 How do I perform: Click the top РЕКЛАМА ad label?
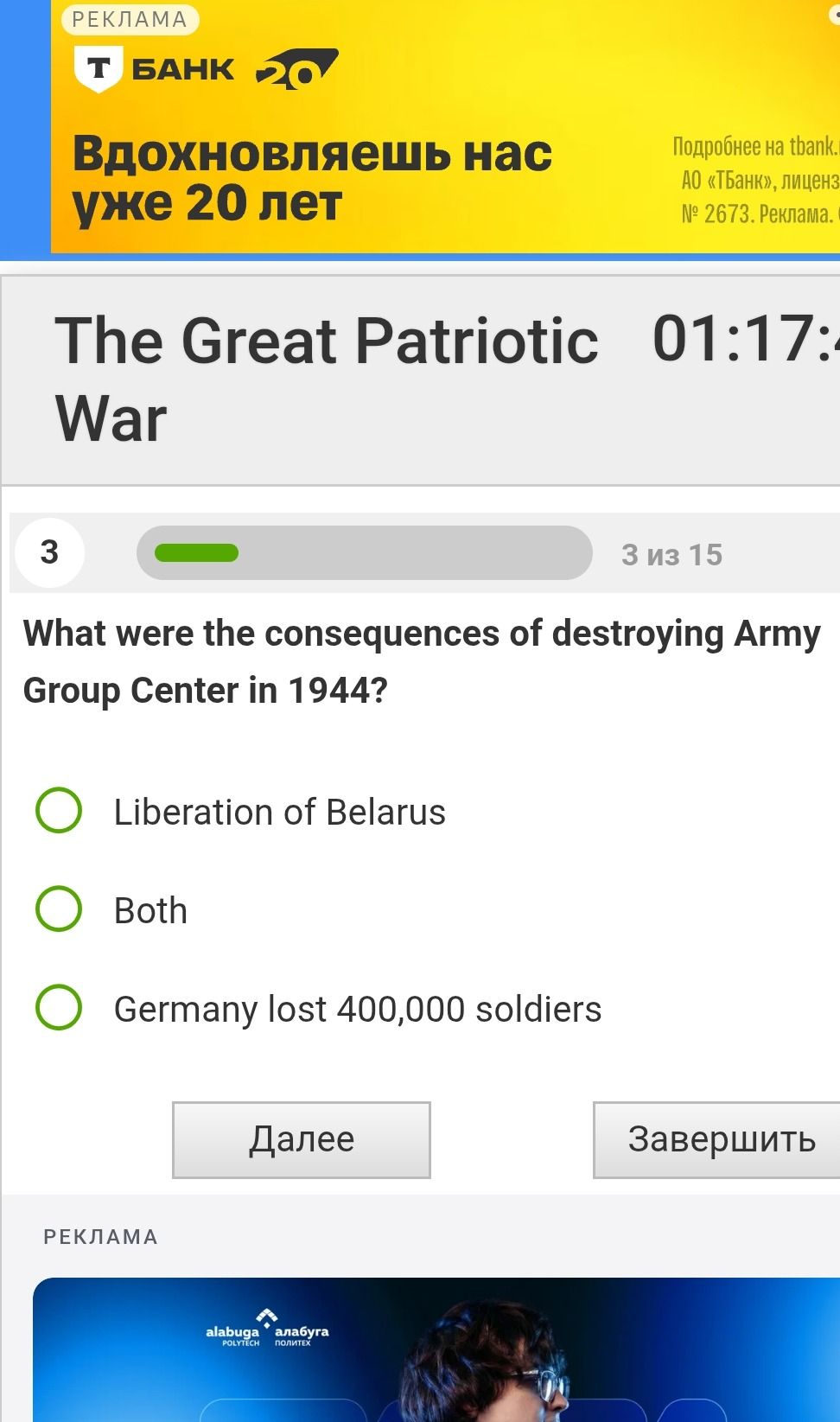coord(130,19)
